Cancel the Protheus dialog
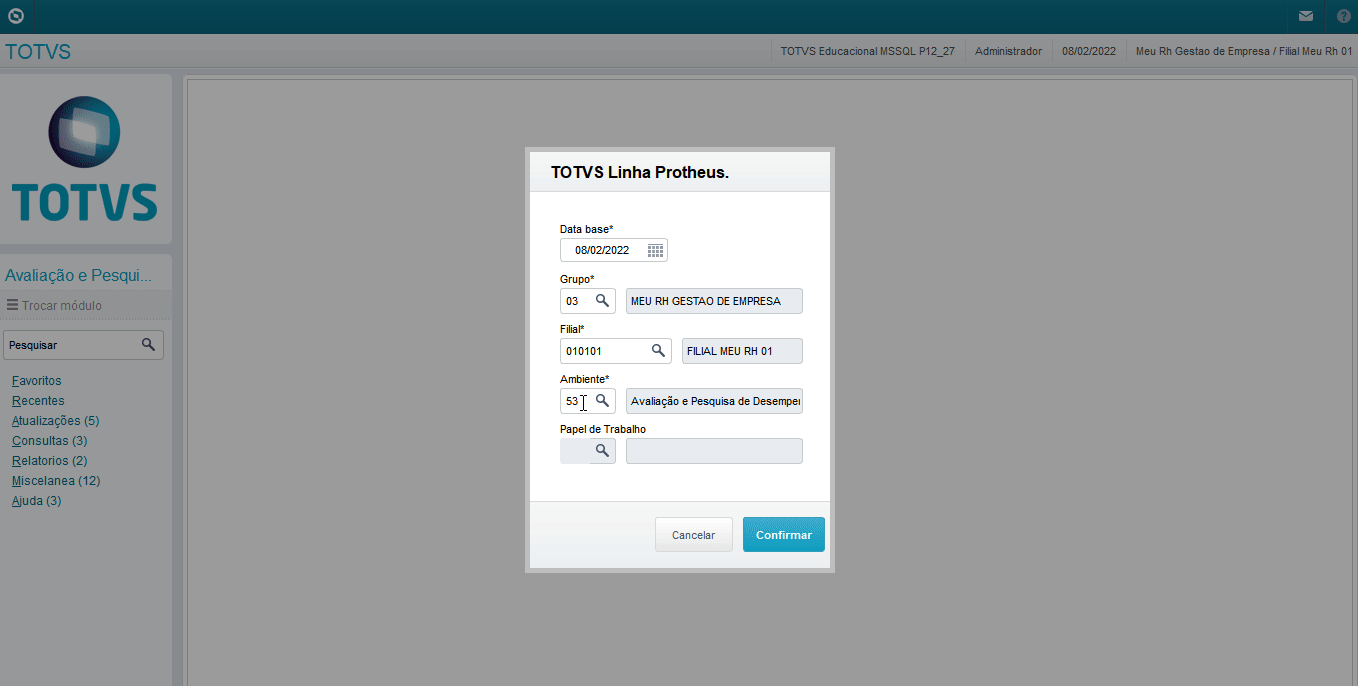The width and height of the screenshot is (1358, 686). point(693,535)
